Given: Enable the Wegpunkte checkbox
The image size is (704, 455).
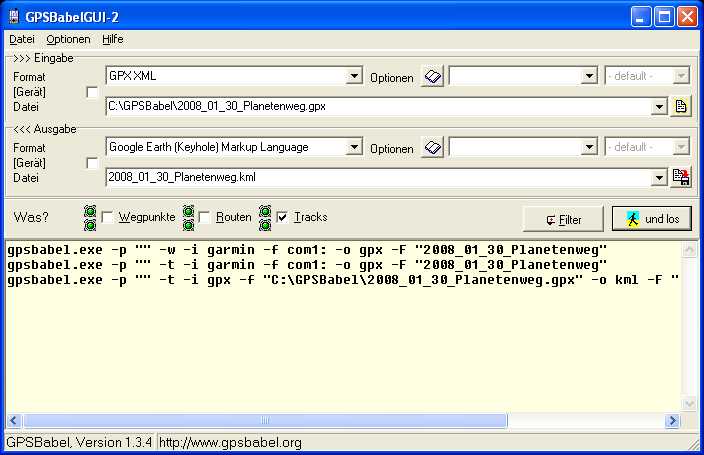Looking at the screenshot, I should click(108, 217).
